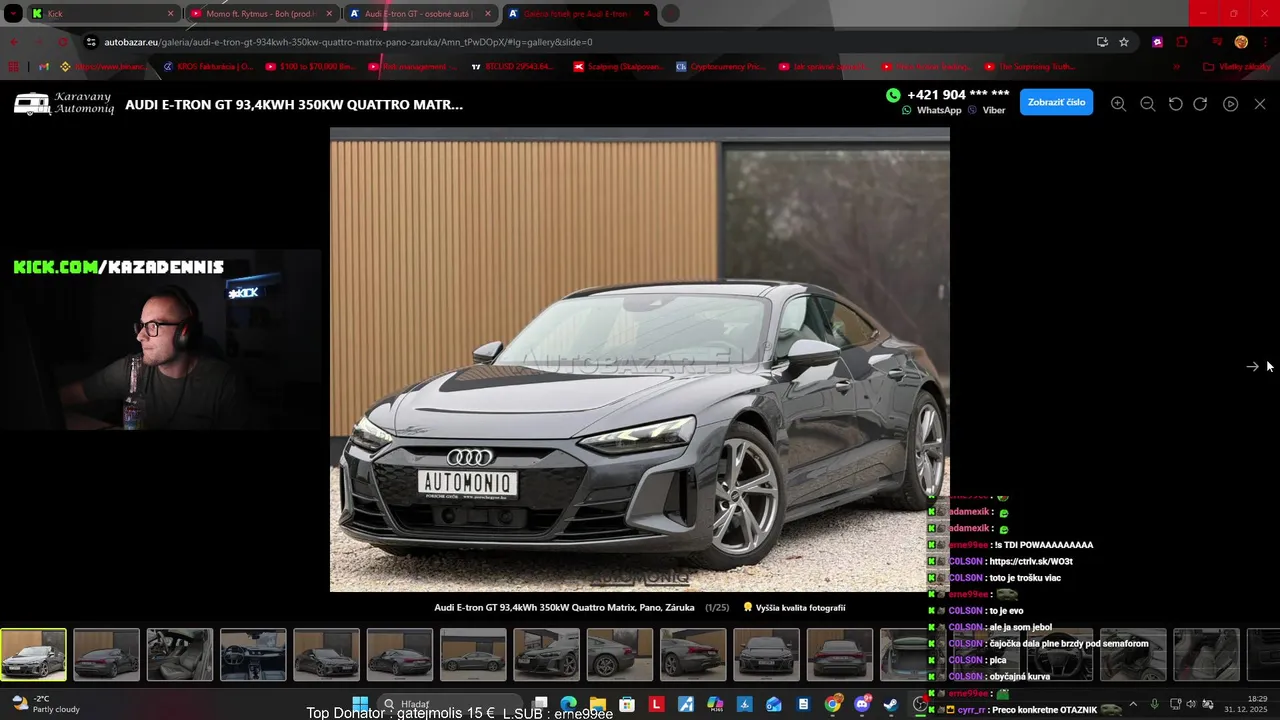1280x720 pixels.
Task: Zoom in on the gallery photo
Action: [1118, 104]
